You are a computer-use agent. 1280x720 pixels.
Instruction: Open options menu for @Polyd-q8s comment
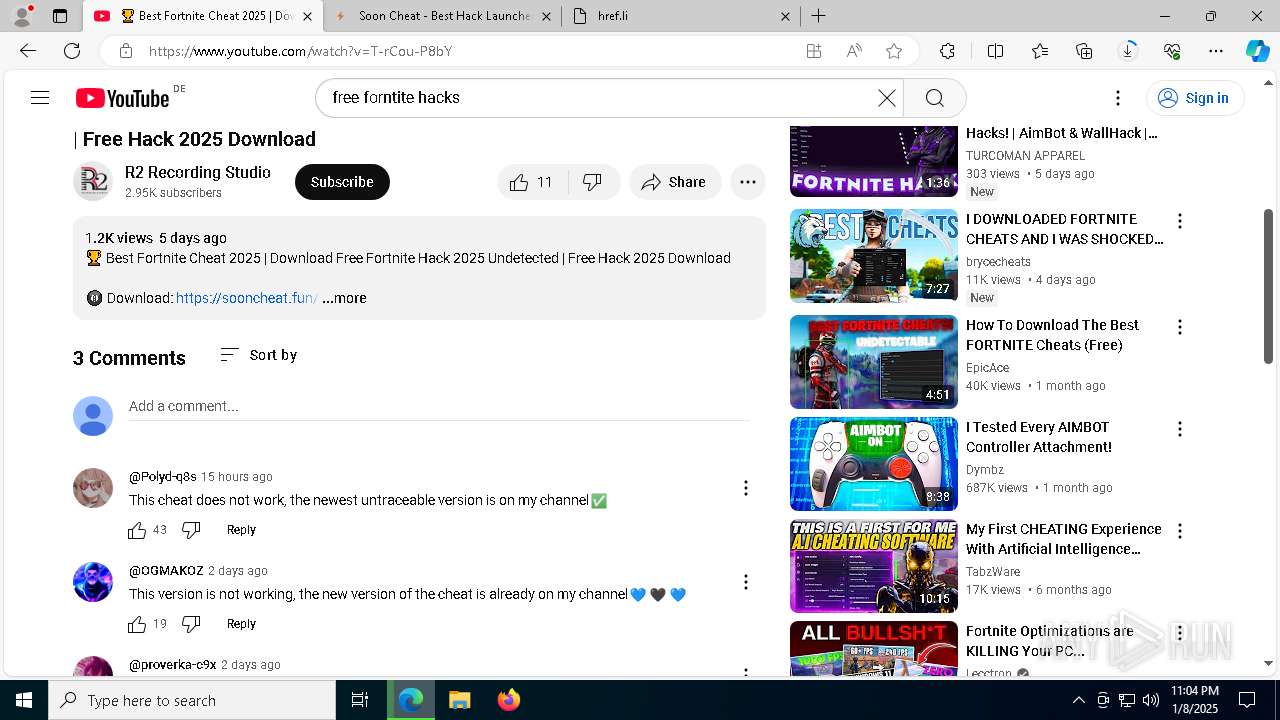pos(745,488)
